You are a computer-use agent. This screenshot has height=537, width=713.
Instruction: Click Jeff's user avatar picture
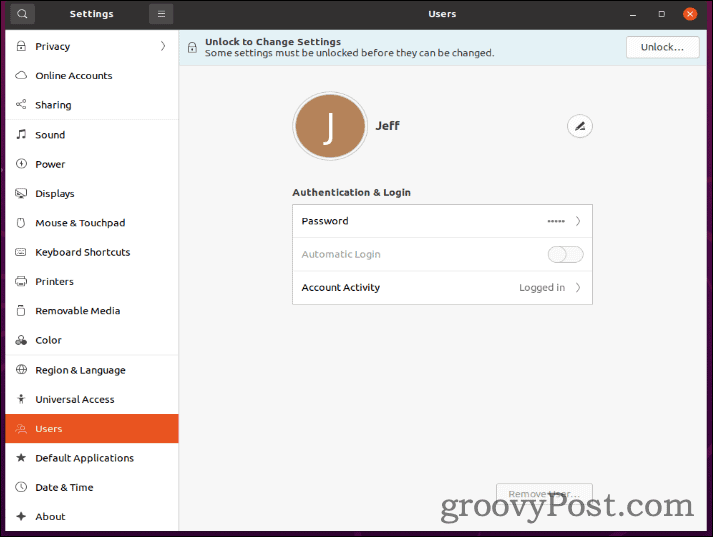click(x=330, y=127)
